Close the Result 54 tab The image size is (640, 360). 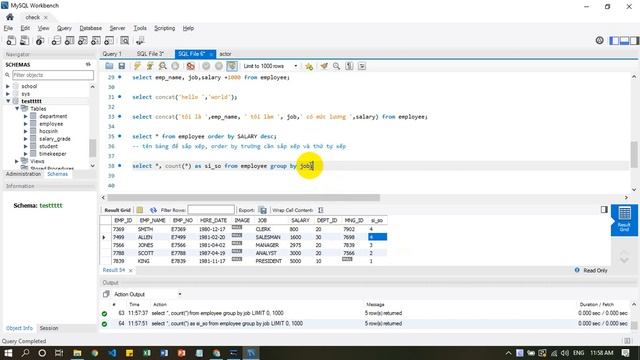131,270
